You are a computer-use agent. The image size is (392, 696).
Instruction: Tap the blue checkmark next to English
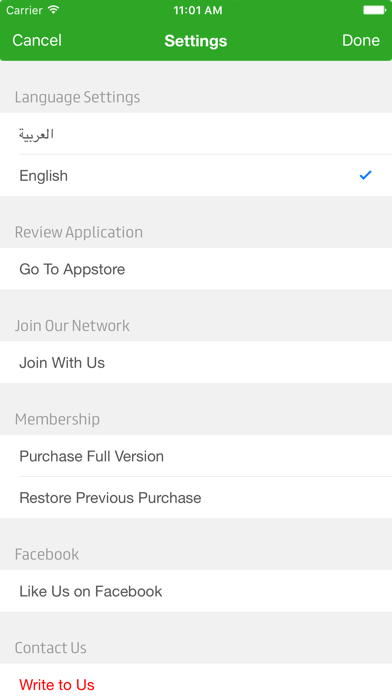pos(365,175)
